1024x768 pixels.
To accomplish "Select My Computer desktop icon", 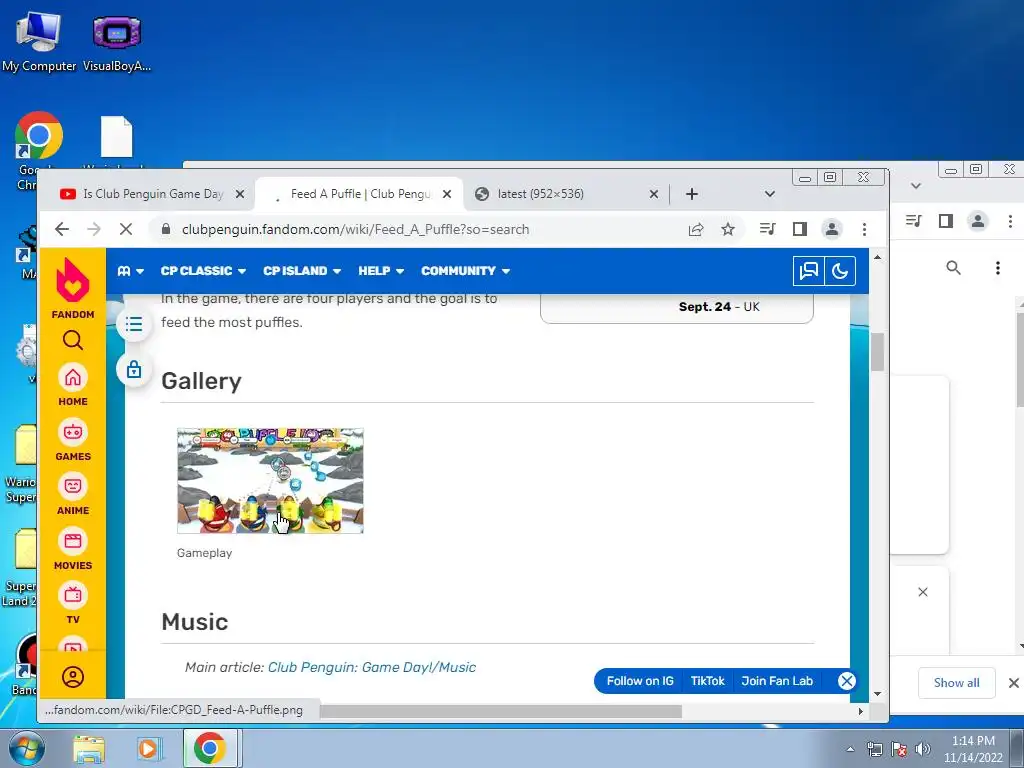I will (x=39, y=40).
